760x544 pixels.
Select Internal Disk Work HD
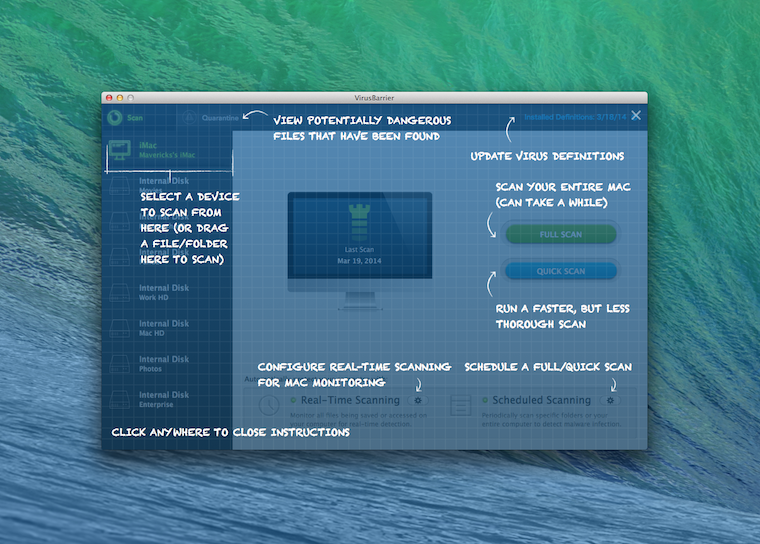click(164, 292)
